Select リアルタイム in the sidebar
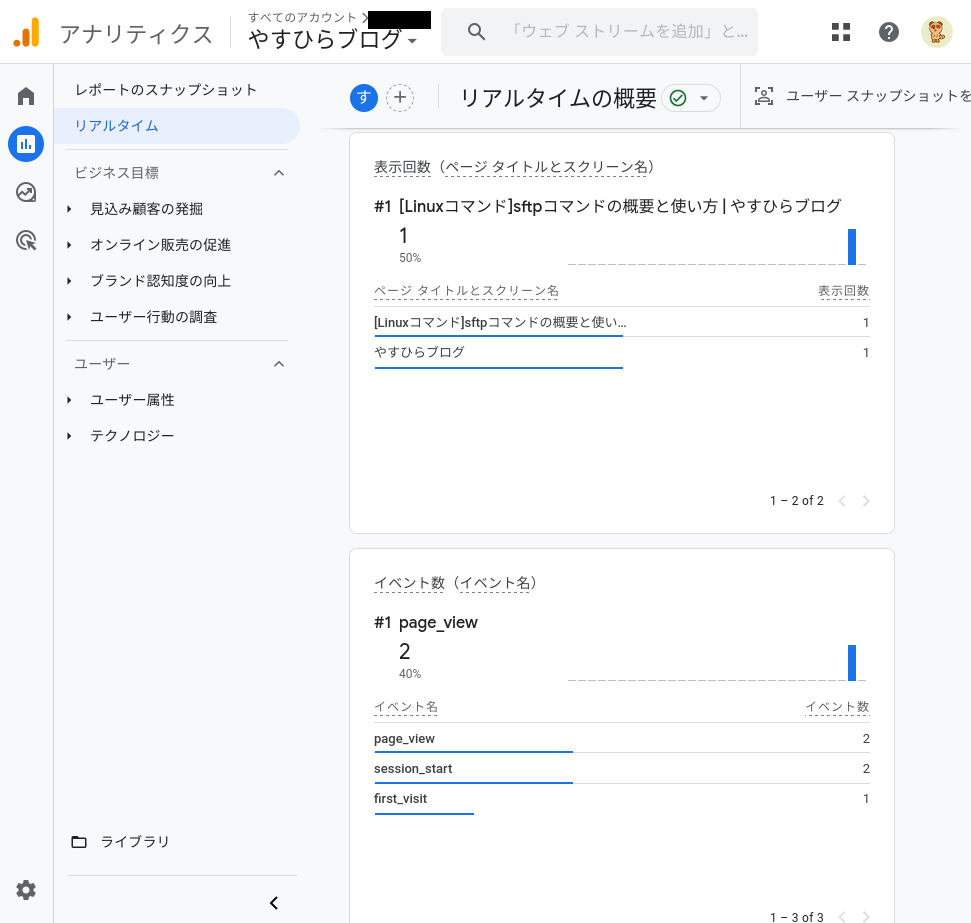 point(116,126)
